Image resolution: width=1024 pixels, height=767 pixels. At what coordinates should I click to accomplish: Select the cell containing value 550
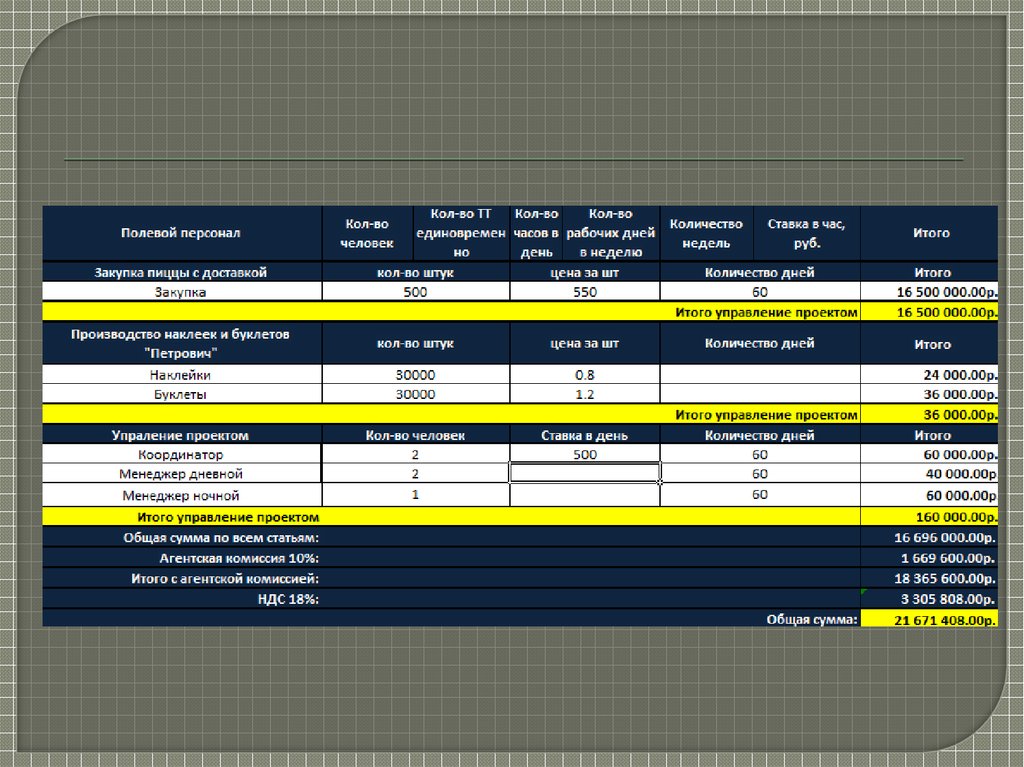pos(585,292)
